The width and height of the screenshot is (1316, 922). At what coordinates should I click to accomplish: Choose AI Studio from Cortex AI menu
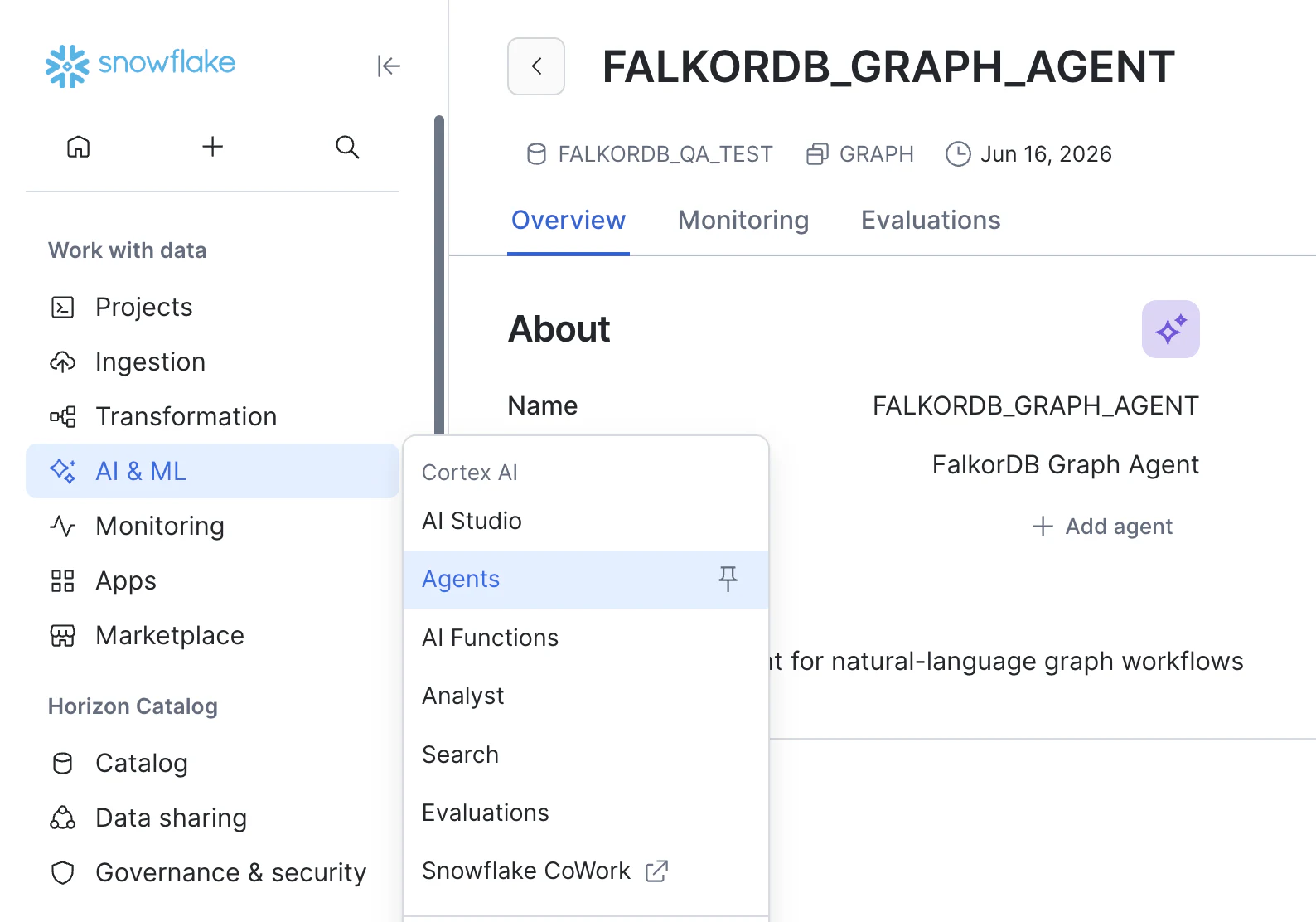[x=586, y=521]
